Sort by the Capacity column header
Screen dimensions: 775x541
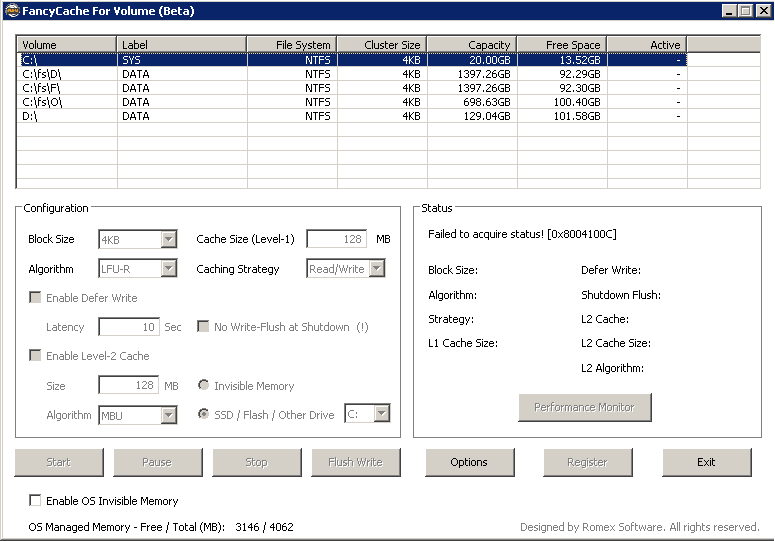click(x=472, y=44)
